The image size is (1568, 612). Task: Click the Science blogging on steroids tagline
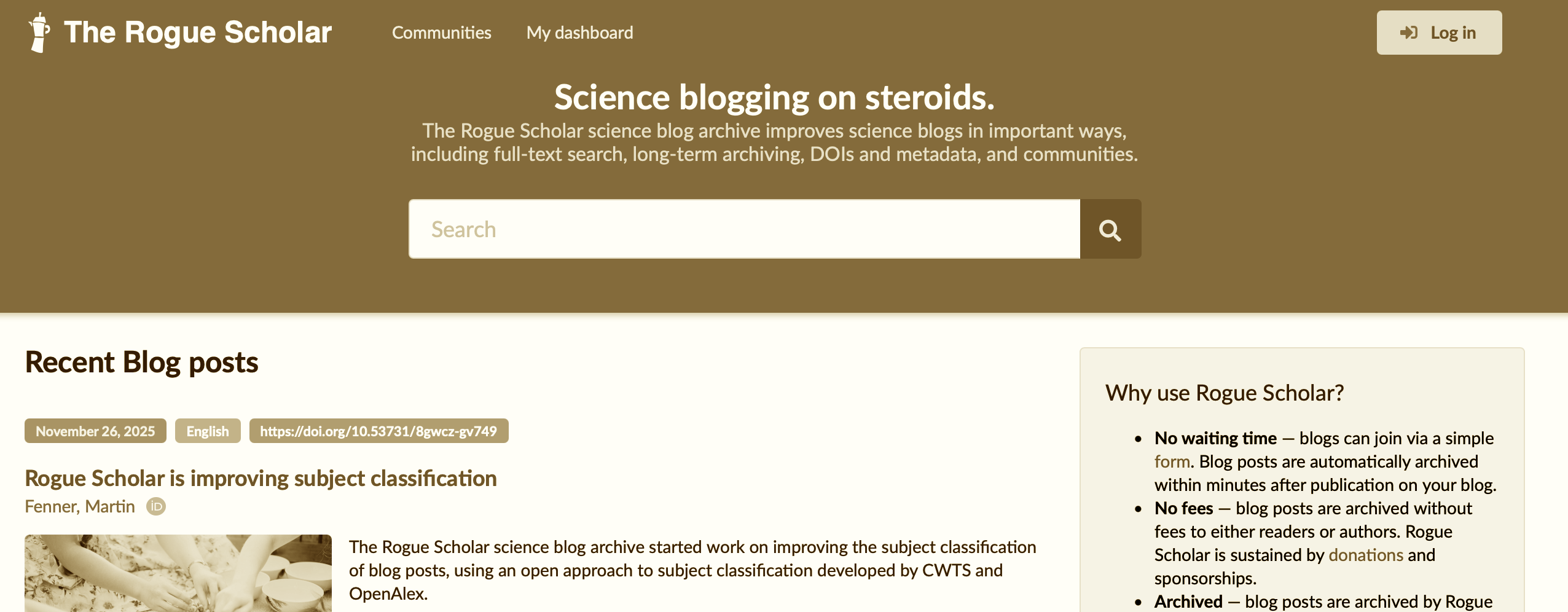pos(774,96)
